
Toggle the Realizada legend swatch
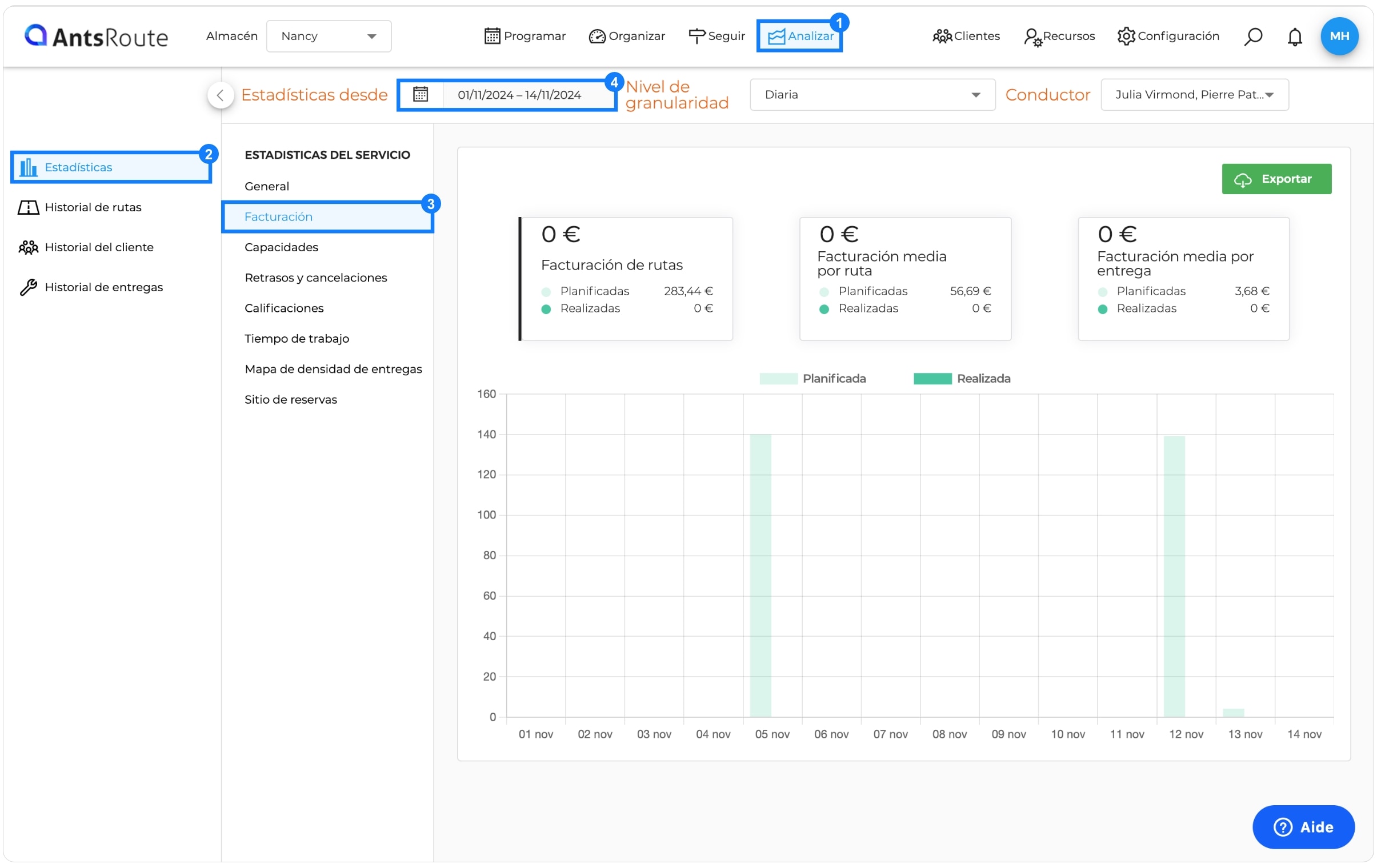932,379
